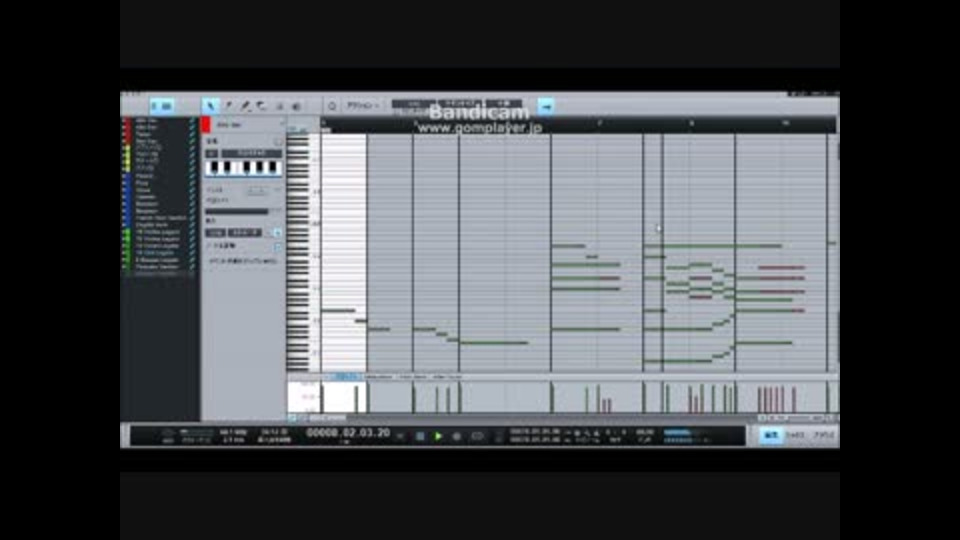This screenshot has width=960, height=540.
Task: Select the Split tool
Action: pos(228,106)
